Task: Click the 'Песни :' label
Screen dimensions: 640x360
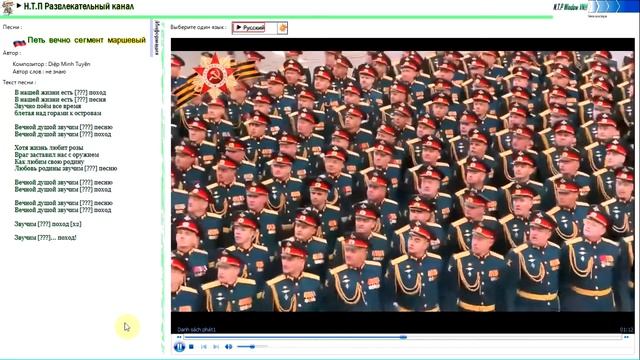Action: (12, 27)
